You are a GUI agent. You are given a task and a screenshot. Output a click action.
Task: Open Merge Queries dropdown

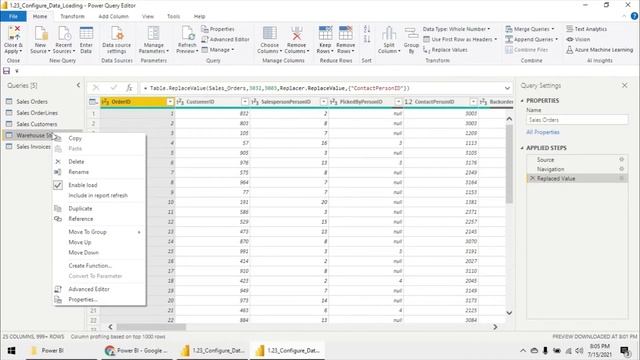click(530, 29)
